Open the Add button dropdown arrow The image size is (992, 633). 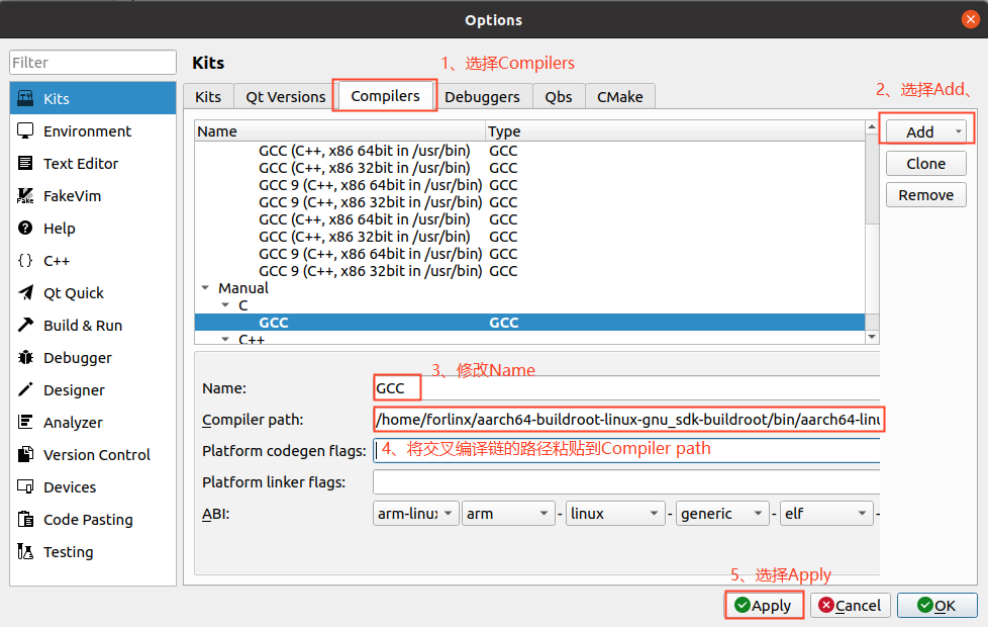[958, 132]
